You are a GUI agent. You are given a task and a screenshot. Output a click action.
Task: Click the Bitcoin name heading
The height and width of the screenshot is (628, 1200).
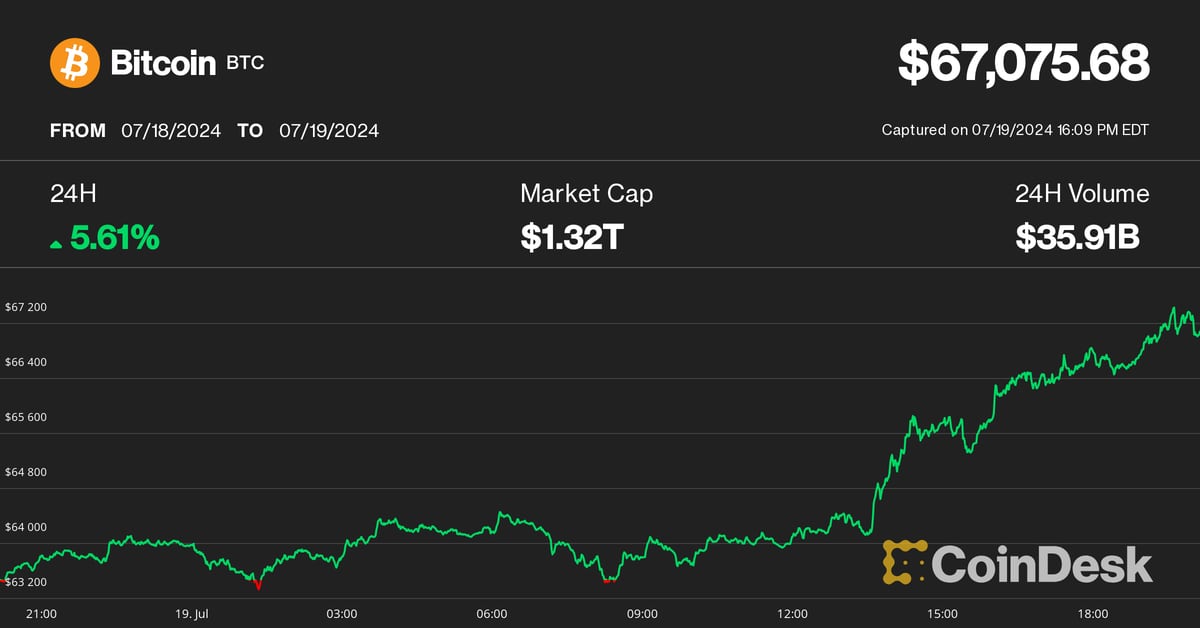coord(163,64)
